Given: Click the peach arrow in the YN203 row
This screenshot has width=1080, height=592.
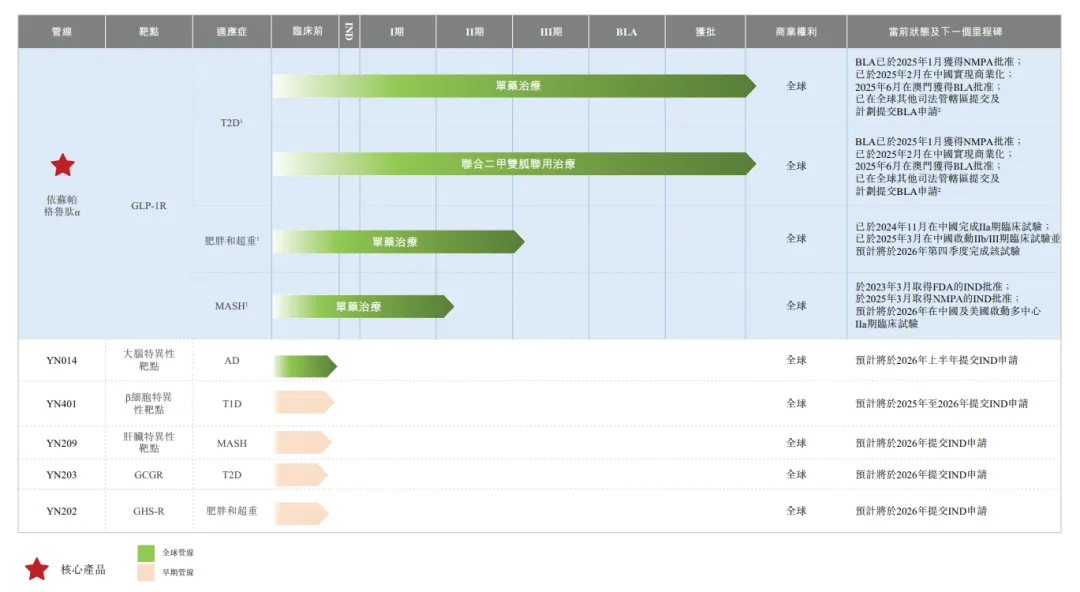Looking at the screenshot, I should [x=300, y=474].
